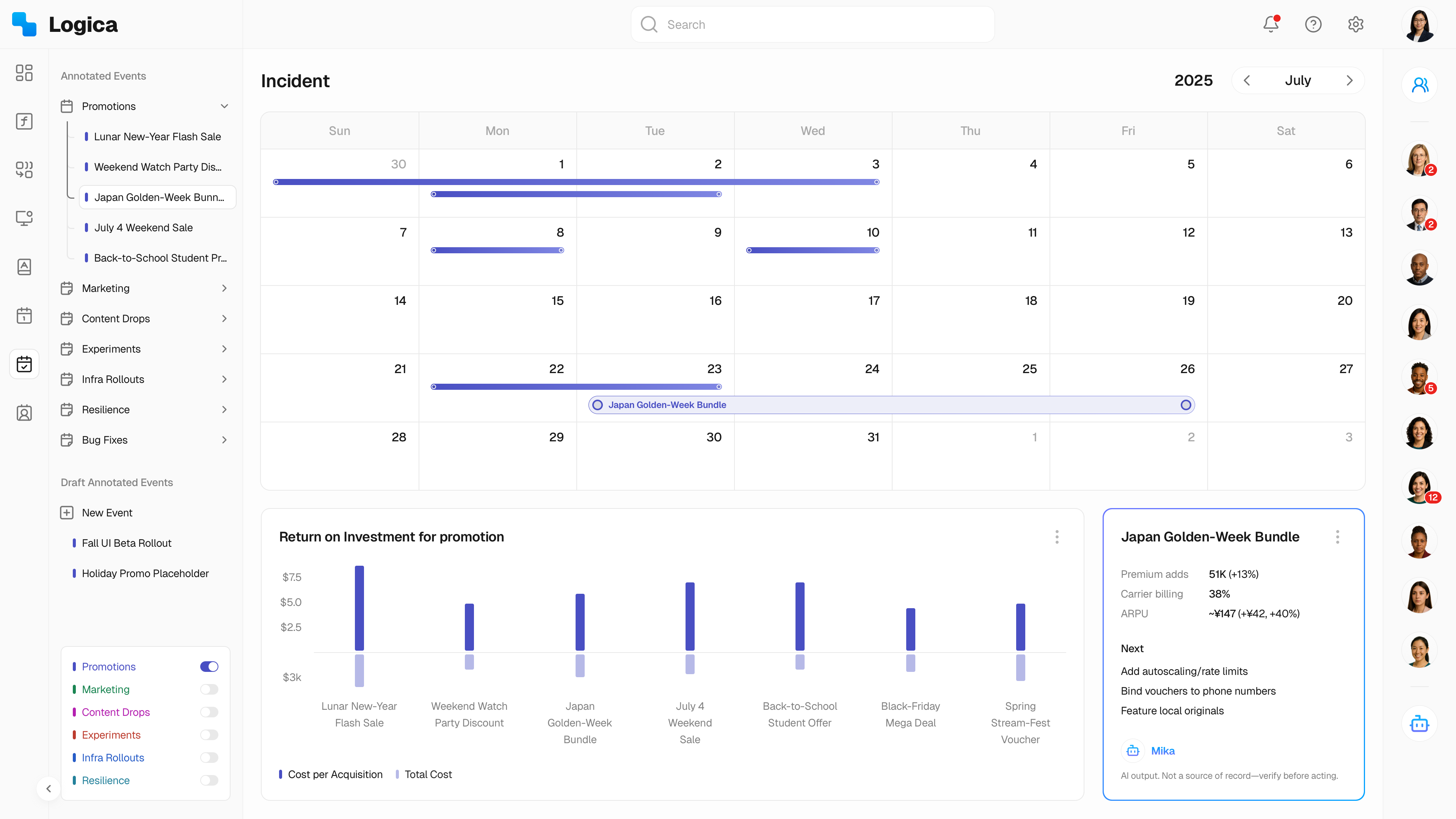Collapse the Promotions annotated events group

(224, 106)
